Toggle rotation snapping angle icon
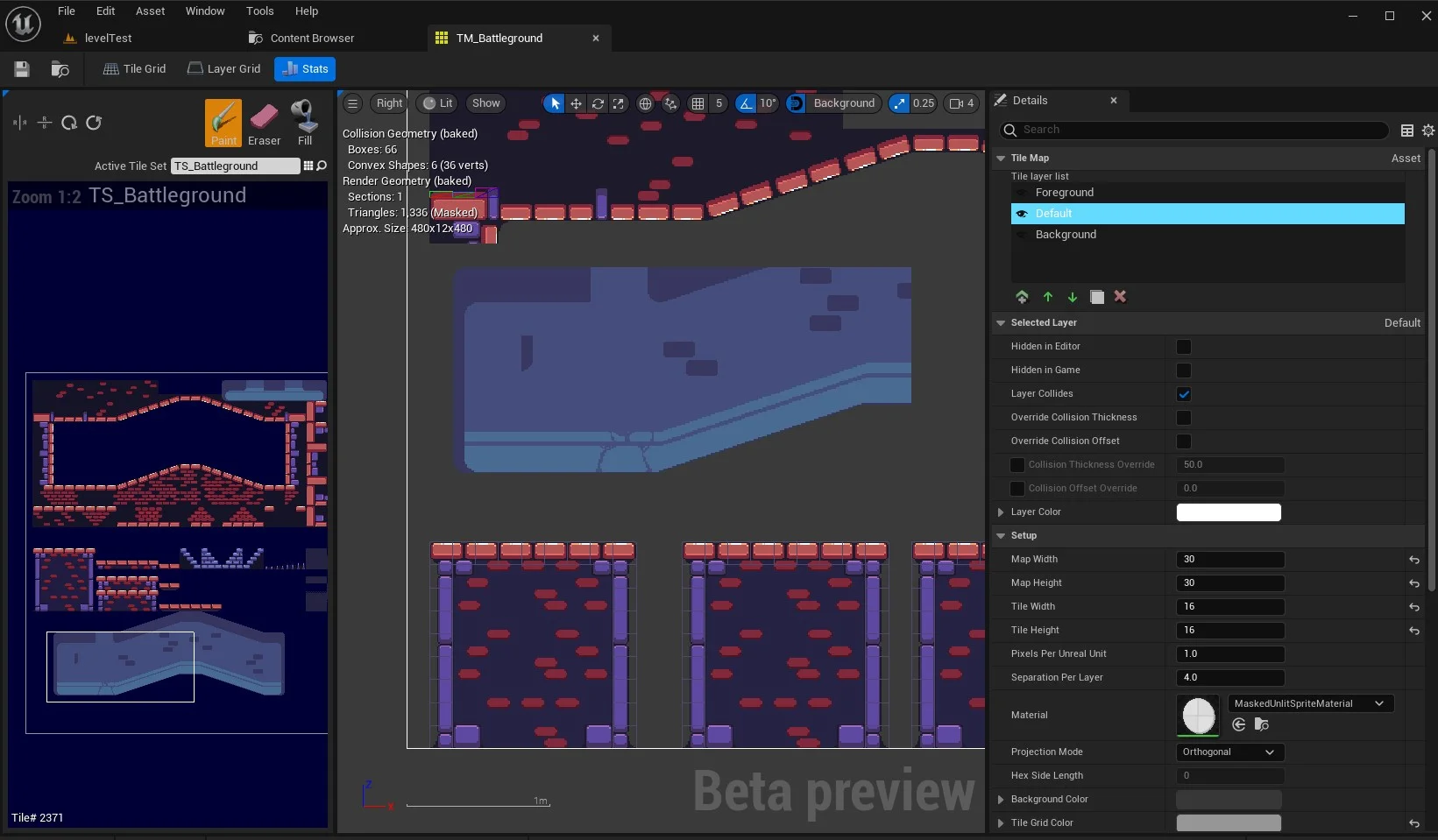The width and height of the screenshot is (1438, 840). tap(746, 103)
